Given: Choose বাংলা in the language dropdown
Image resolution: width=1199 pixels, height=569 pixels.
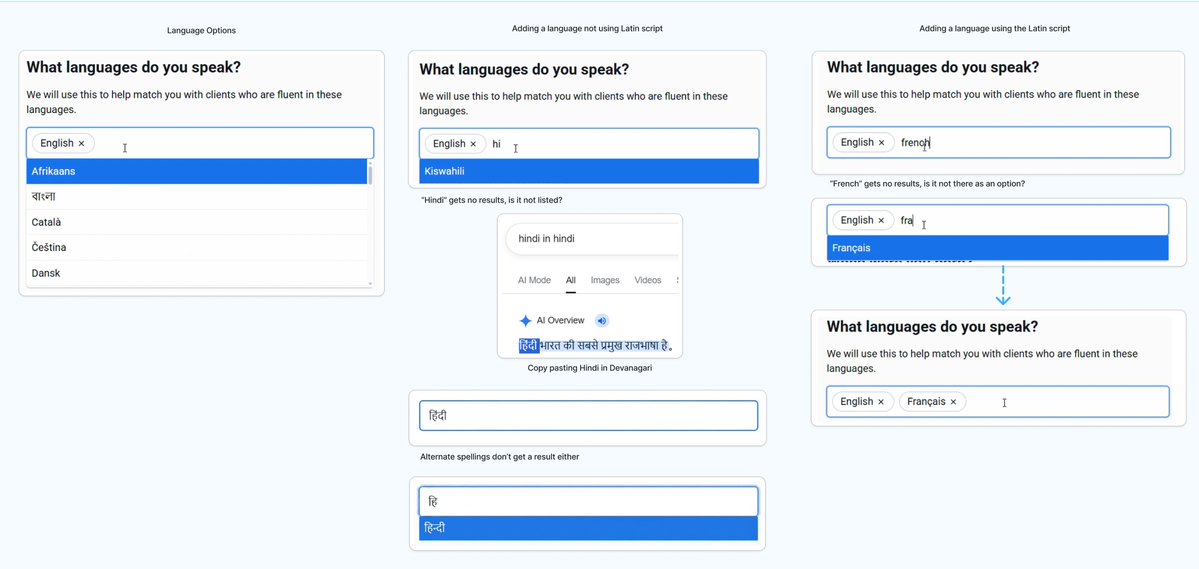Looking at the screenshot, I should 197,197.
